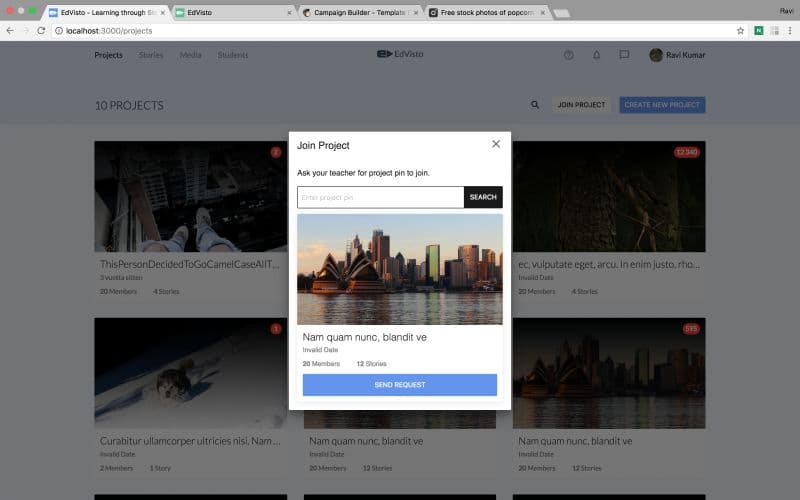
Task: Click the SEARCH button in dialog
Action: 483,197
